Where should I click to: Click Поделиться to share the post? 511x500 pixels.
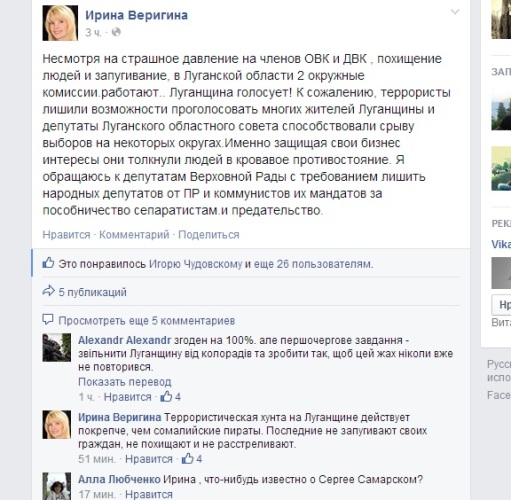click(209, 235)
